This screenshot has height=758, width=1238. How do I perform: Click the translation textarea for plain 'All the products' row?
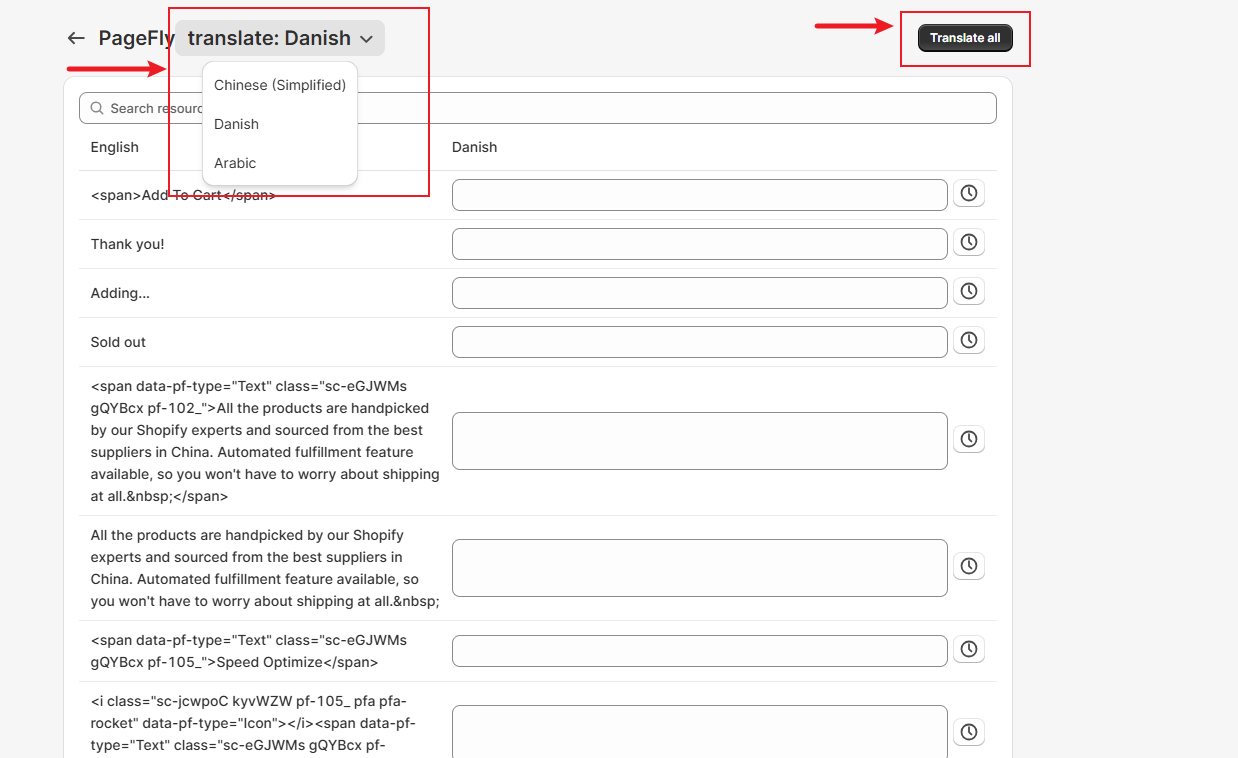coord(700,568)
